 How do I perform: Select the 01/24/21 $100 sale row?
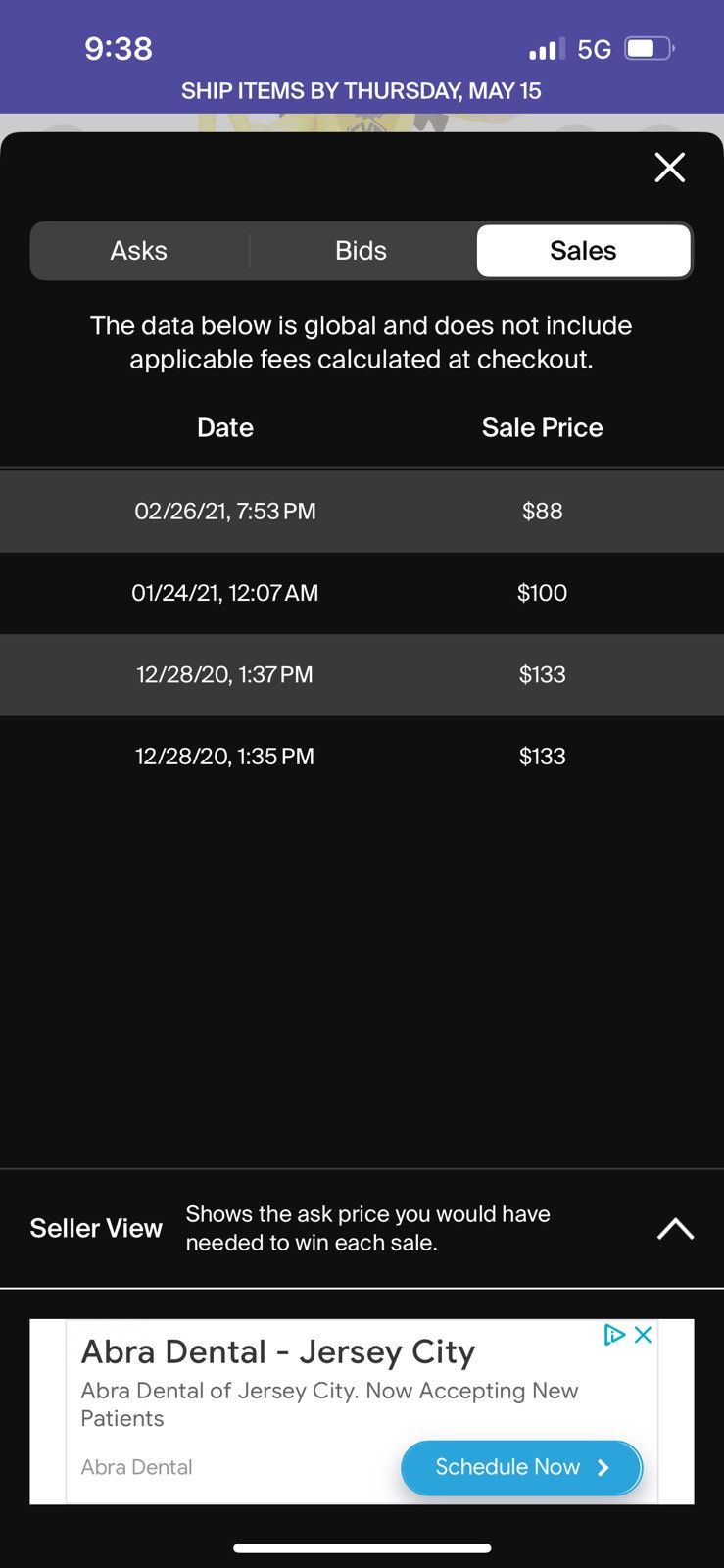tap(362, 593)
